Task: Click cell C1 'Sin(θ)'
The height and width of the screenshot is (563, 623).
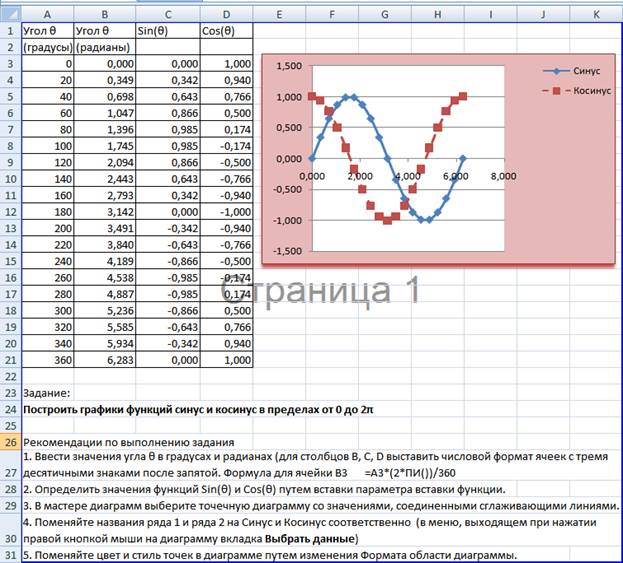Action: click(168, 31)
